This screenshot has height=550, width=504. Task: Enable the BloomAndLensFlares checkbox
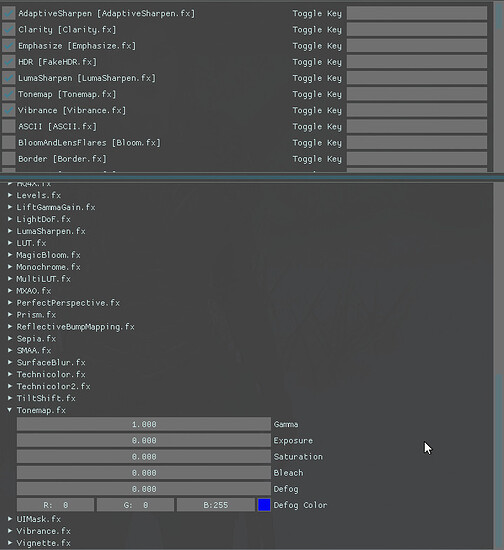tap(9, 142)
